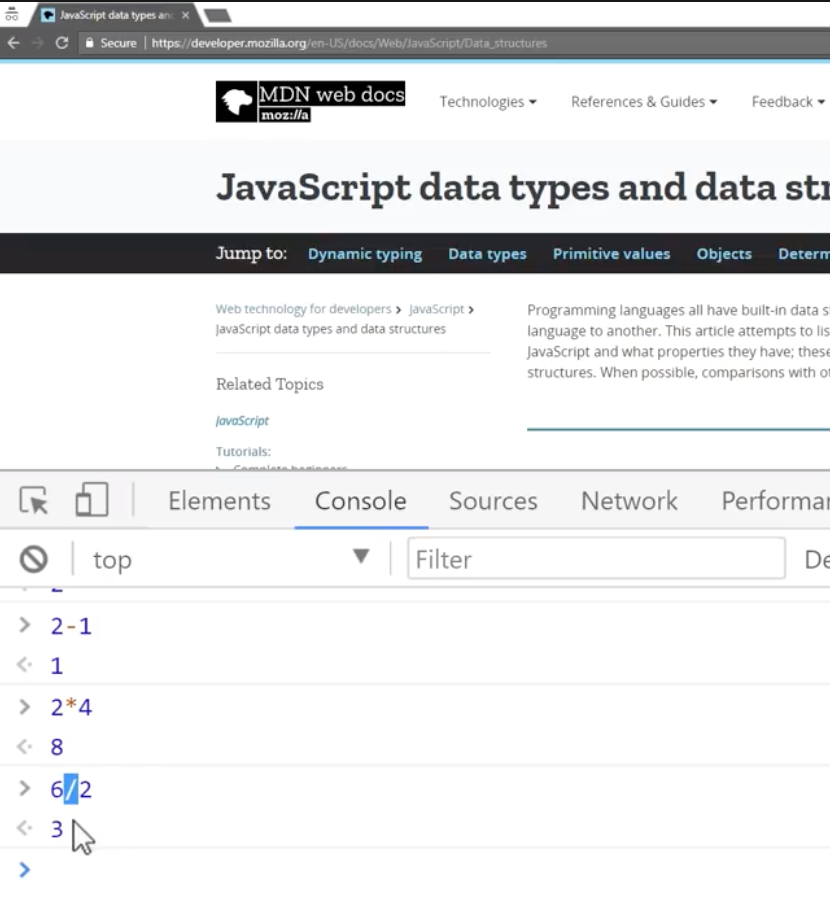830x900 pixels.
Task: Toggle the device toolbar icon
Action: (92, 499)
